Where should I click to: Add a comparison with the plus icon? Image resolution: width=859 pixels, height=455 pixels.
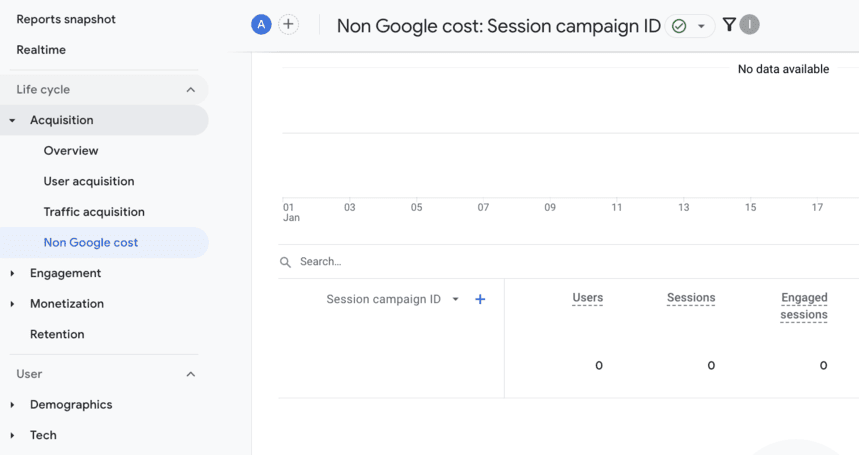[x=288, y=25]
